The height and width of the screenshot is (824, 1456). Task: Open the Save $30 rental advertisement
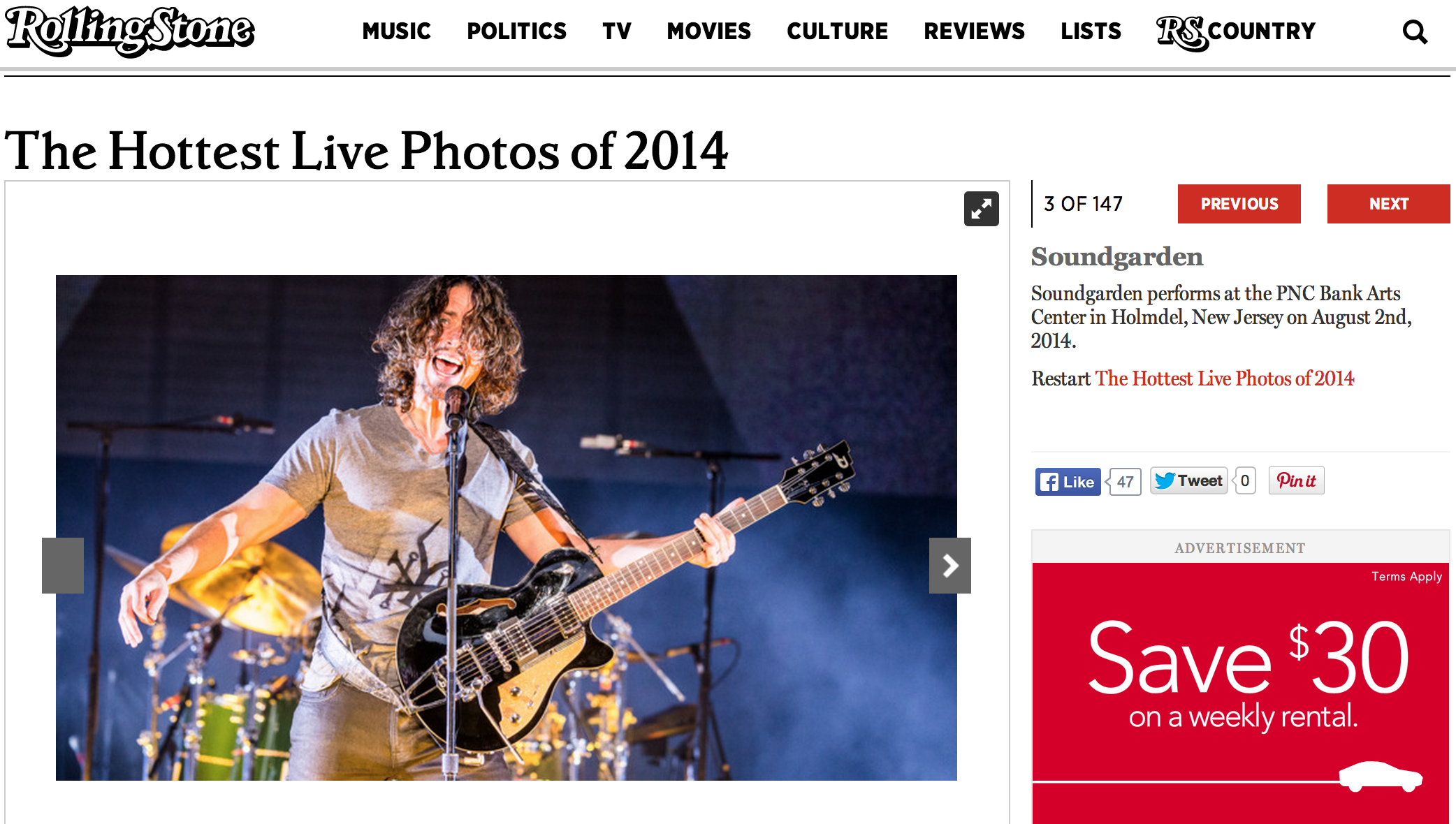click(x=1241, y=693)
